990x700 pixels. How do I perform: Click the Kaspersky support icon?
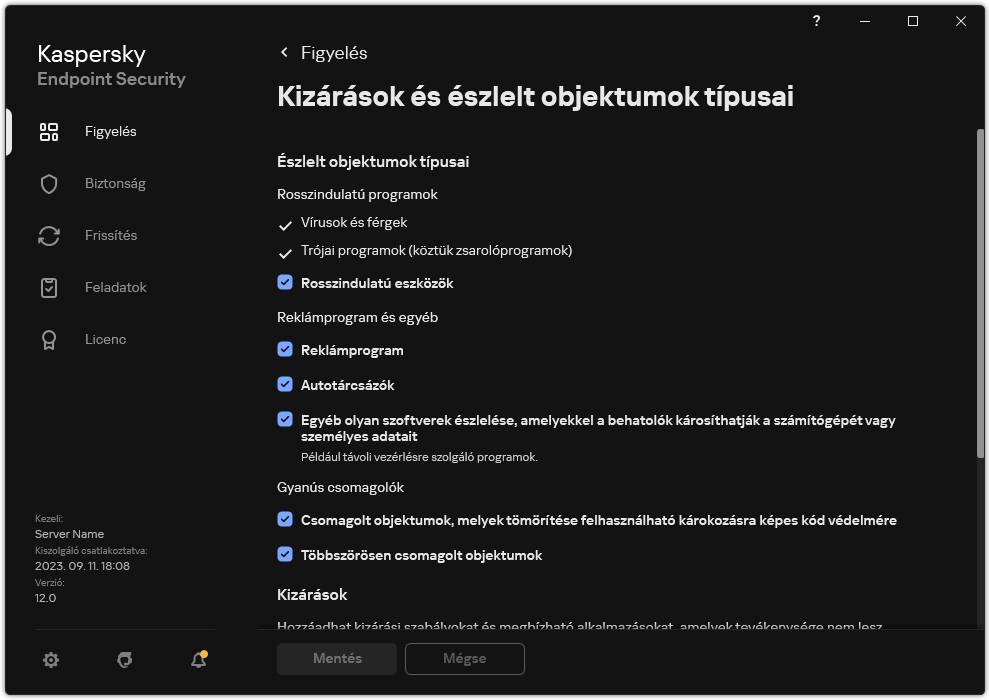click(123, 660)
